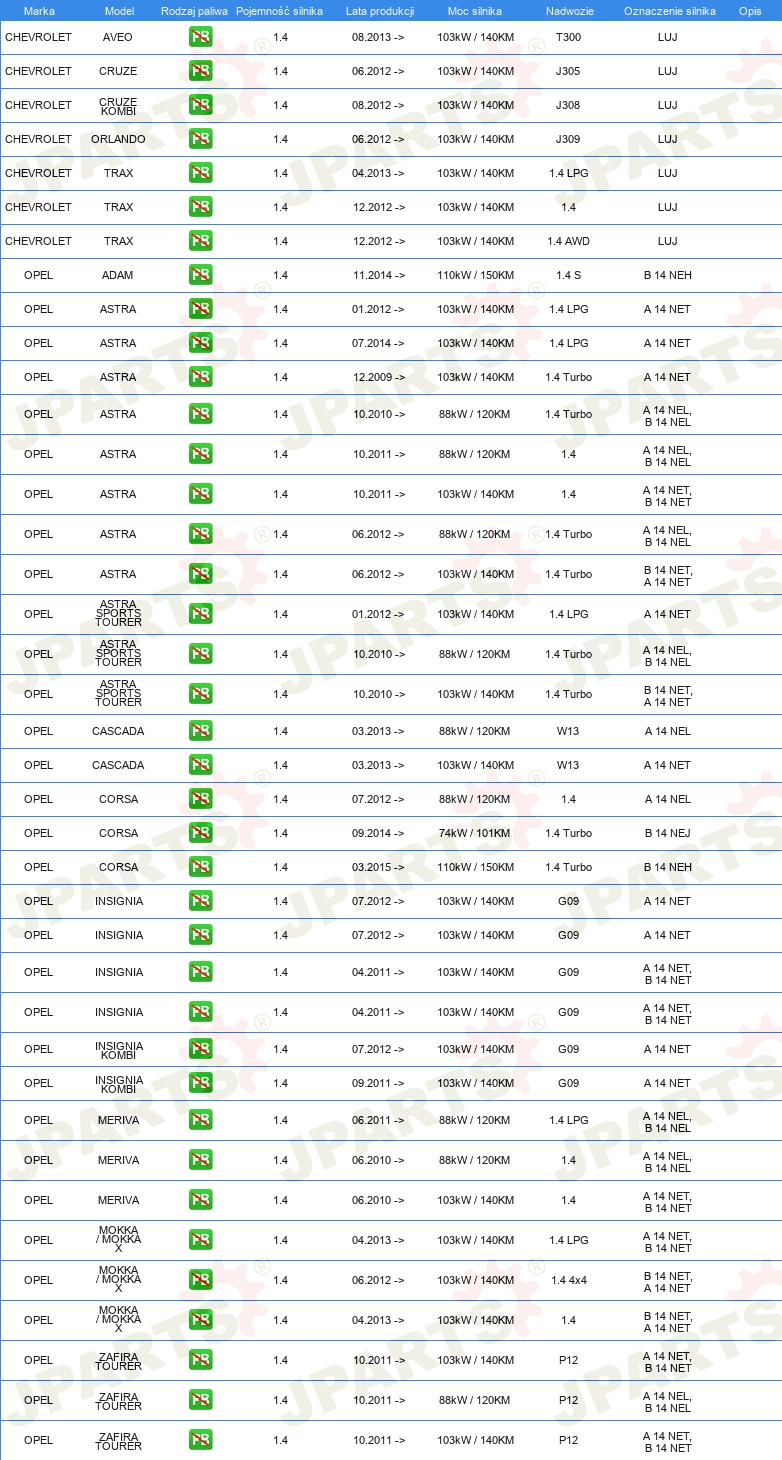Select the J309 body code cell

tap(568, 139)
